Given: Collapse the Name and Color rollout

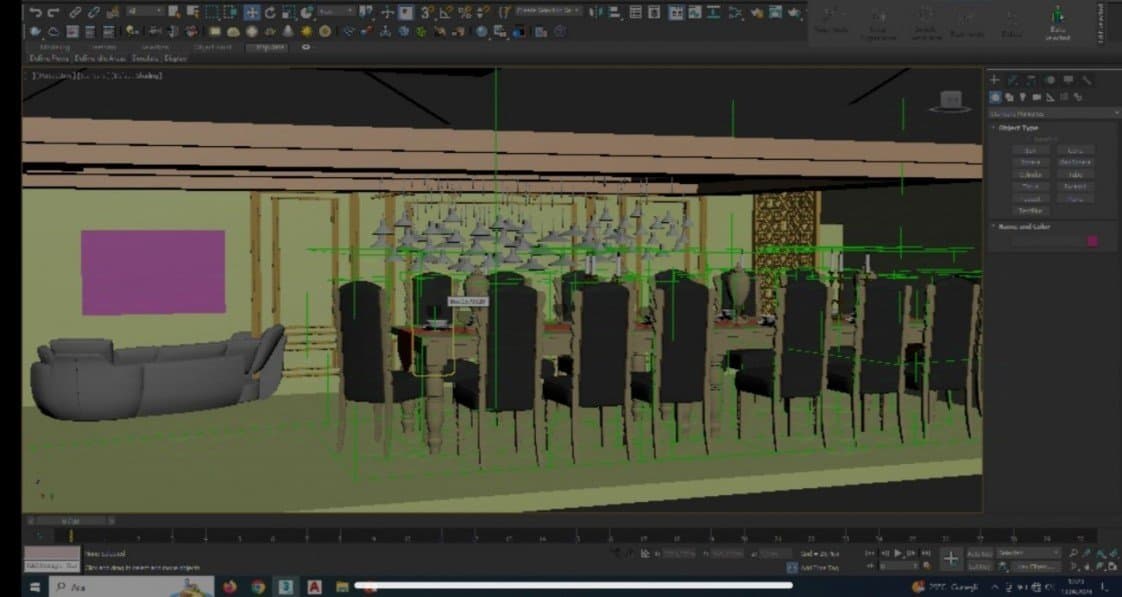Looking at the screenshot, I should (1023, 226).
